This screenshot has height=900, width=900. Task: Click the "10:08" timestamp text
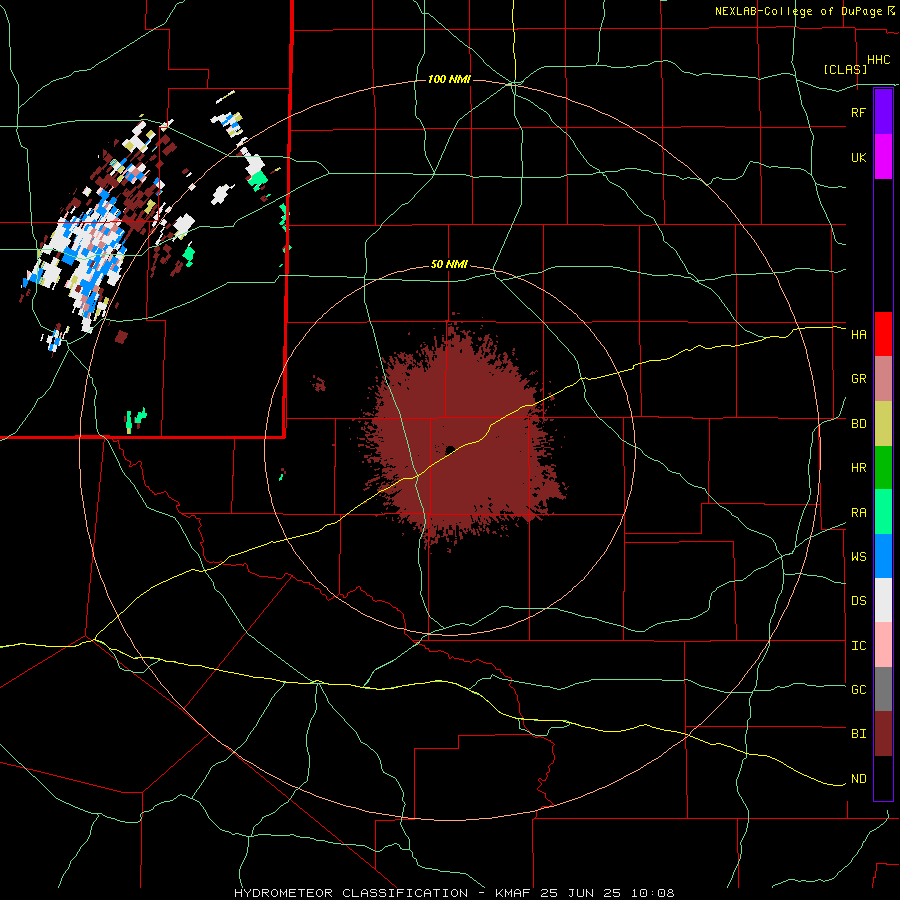click(x=654, y=893)
